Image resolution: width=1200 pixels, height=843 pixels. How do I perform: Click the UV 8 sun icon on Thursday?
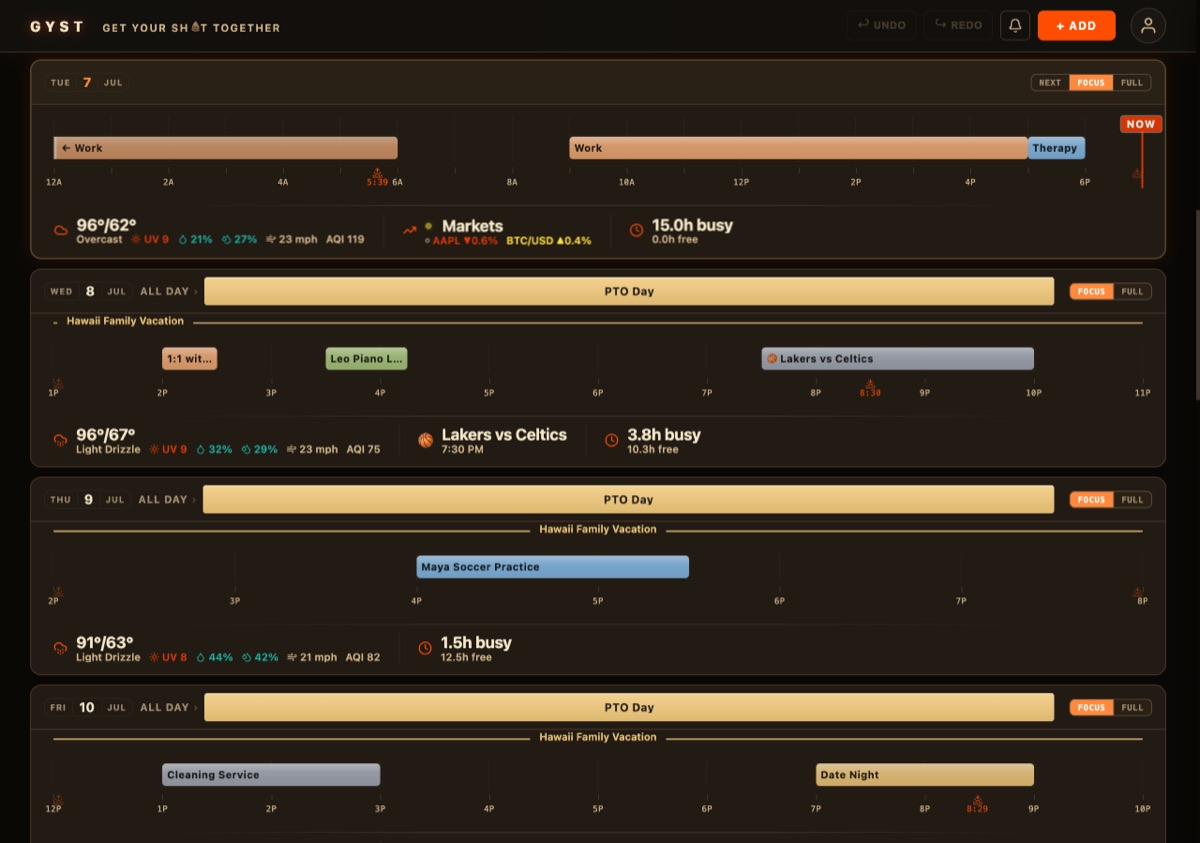coord(154,658)
